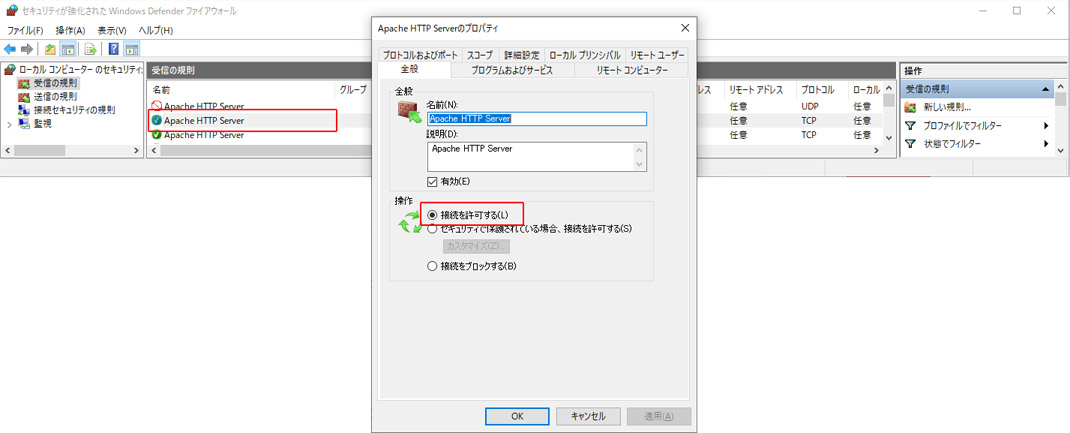Go forward with the gray right arrow

[x=27, y=49]
